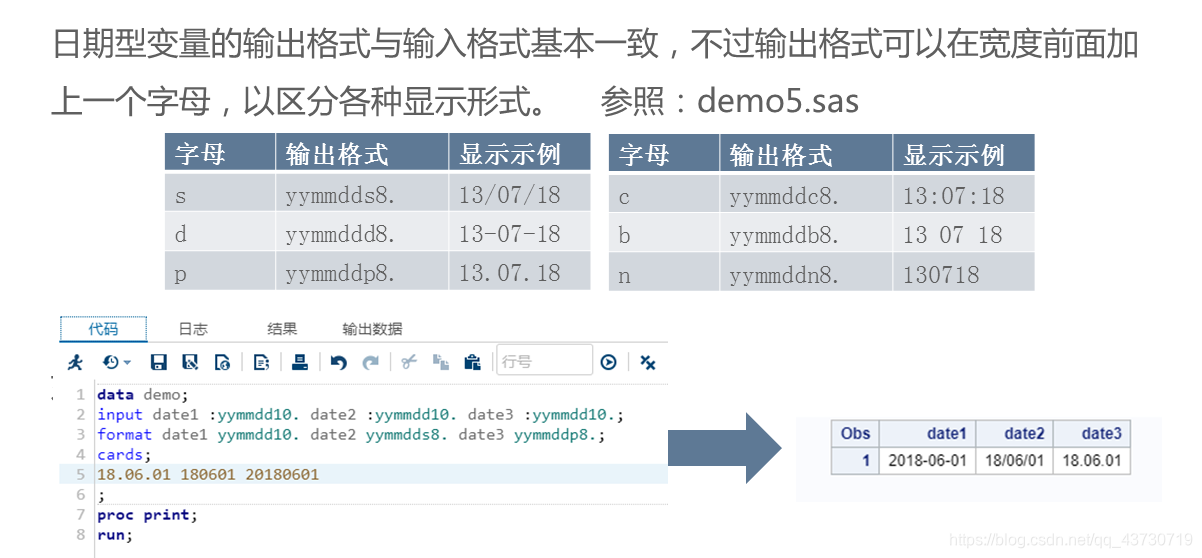The image size is (1202, 558).
Task: Click the date1 column header in results
Action: (x=926, y=433)
